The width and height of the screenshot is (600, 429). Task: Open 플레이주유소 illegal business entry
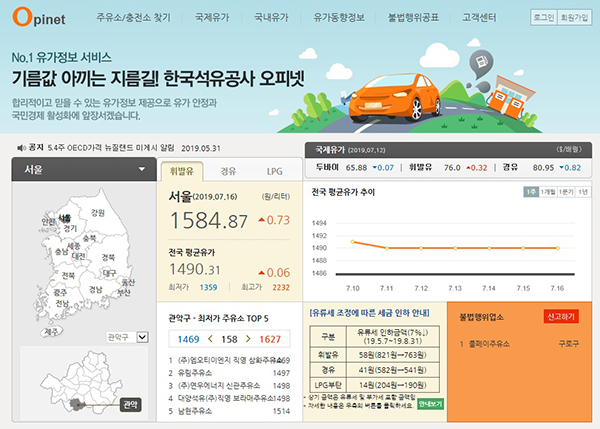(x=519, y=344)
